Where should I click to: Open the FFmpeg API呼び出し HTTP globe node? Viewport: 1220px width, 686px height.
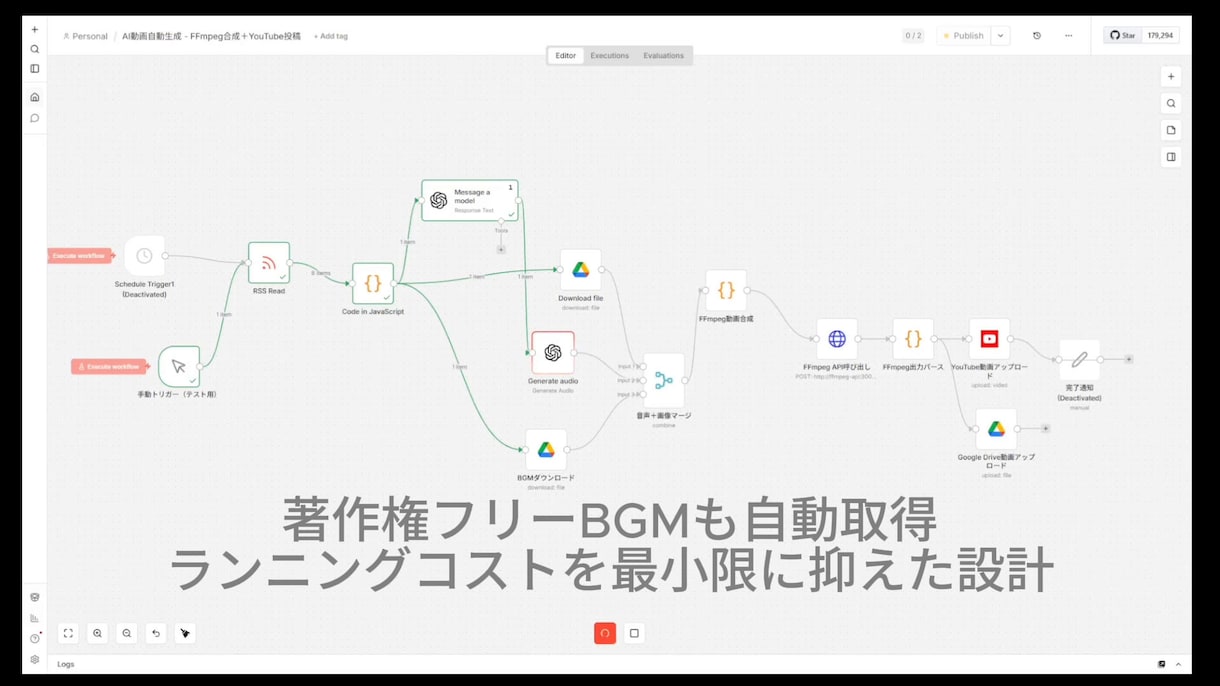click(x=837, y=339)
